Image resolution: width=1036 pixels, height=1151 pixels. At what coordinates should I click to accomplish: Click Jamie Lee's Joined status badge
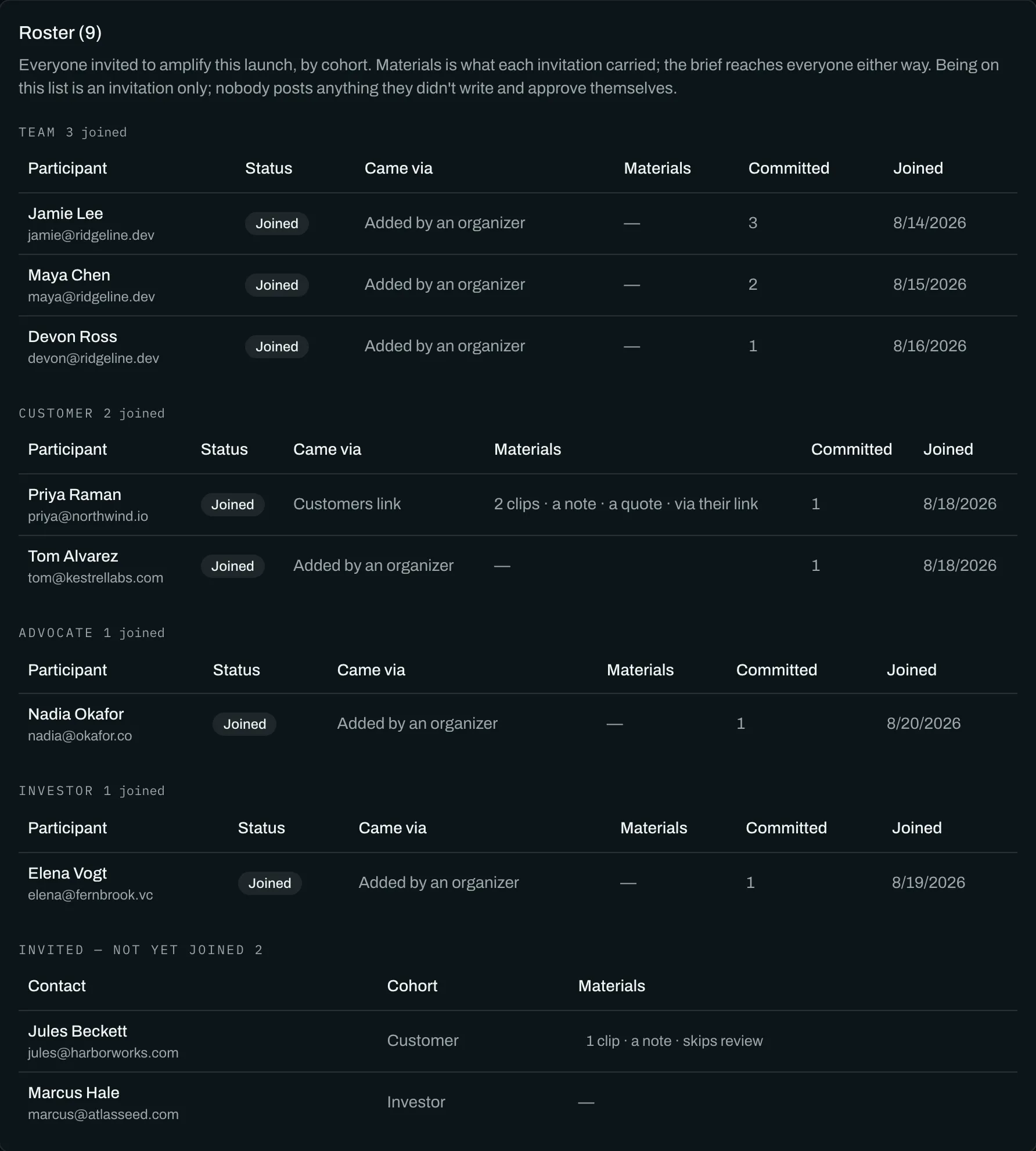click(276, 224)
